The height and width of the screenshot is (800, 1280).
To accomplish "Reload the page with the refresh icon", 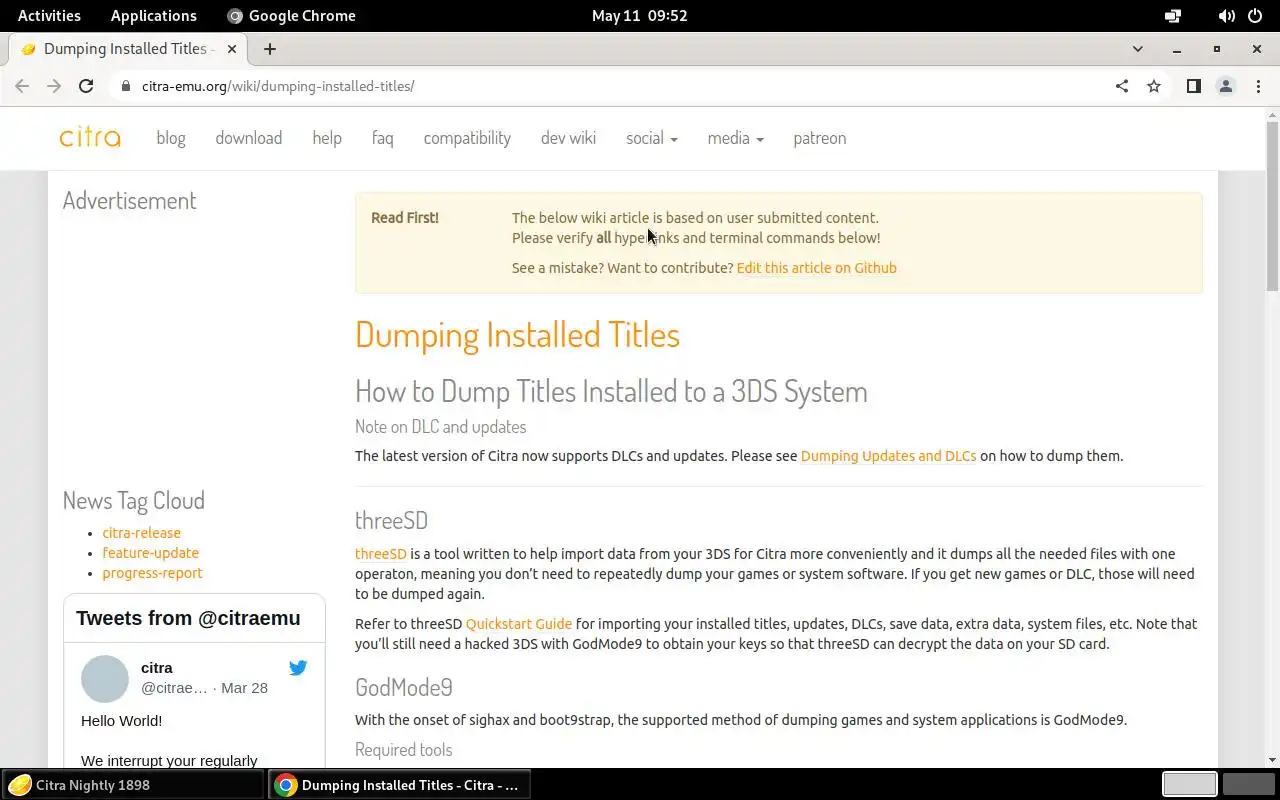I will pyautogui.click(x=86, y=86).
